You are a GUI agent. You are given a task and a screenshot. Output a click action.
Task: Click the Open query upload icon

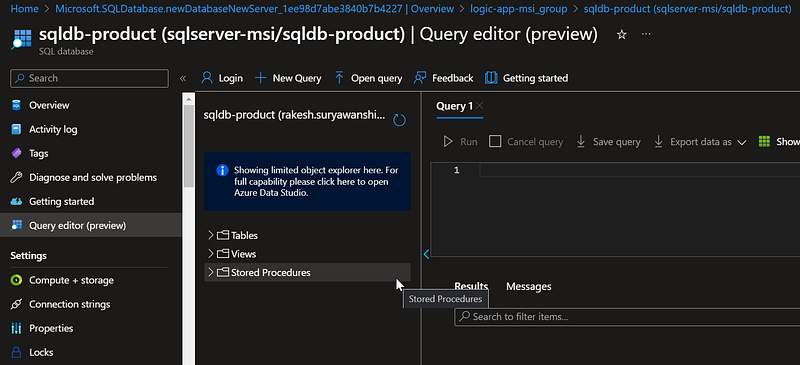[339, 78]
